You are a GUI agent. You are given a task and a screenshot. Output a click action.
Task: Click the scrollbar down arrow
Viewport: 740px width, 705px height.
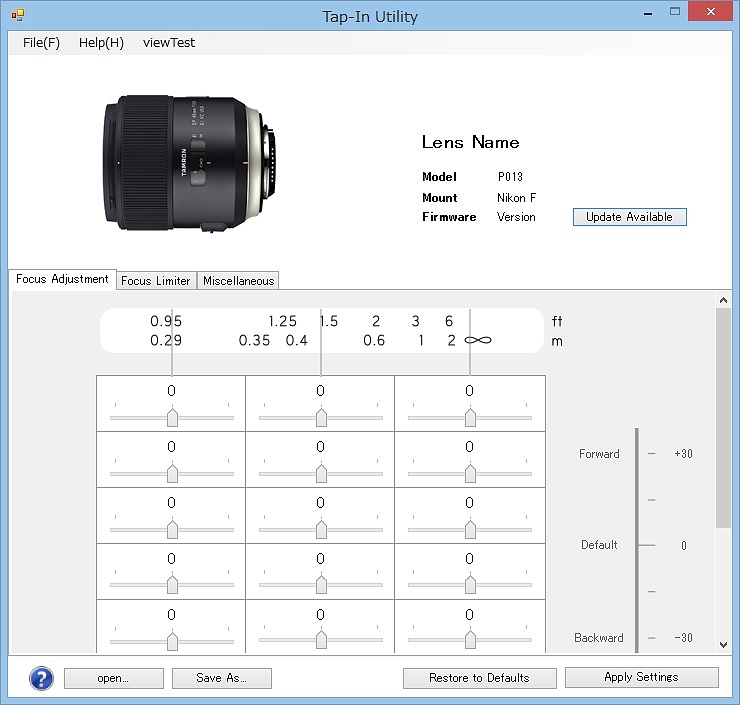click(723, 645)
